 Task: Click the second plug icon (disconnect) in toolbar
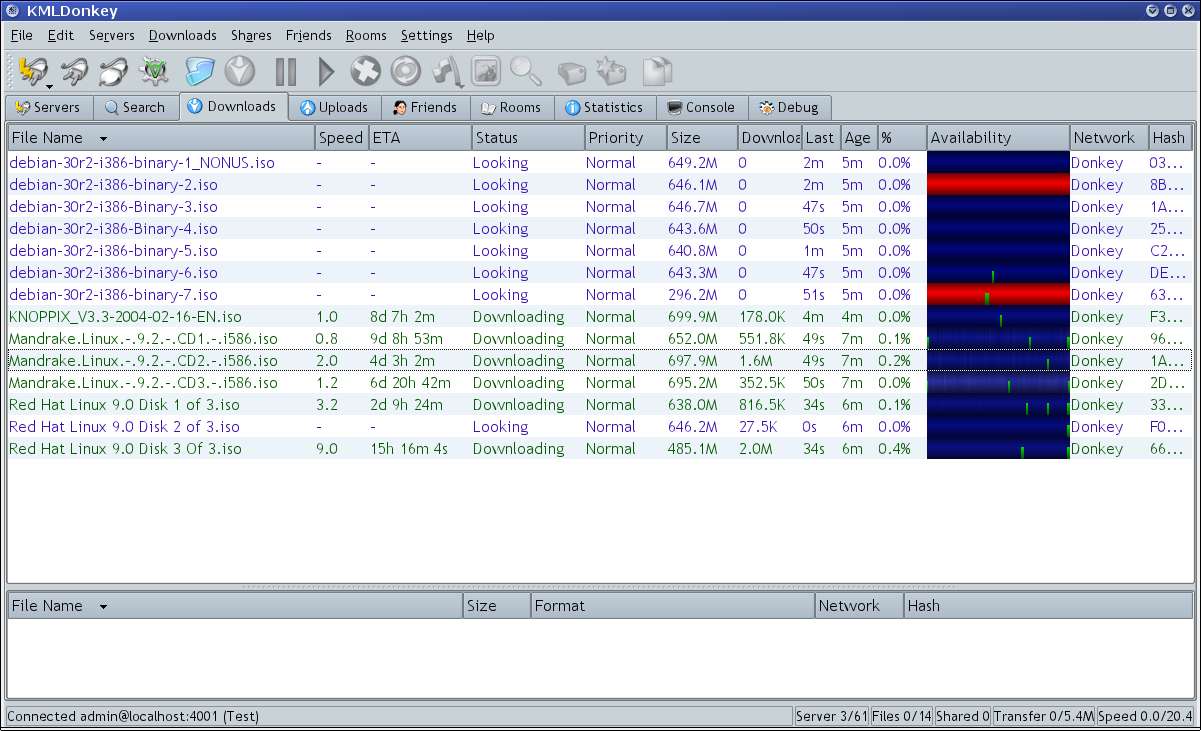tap(74, 71)
